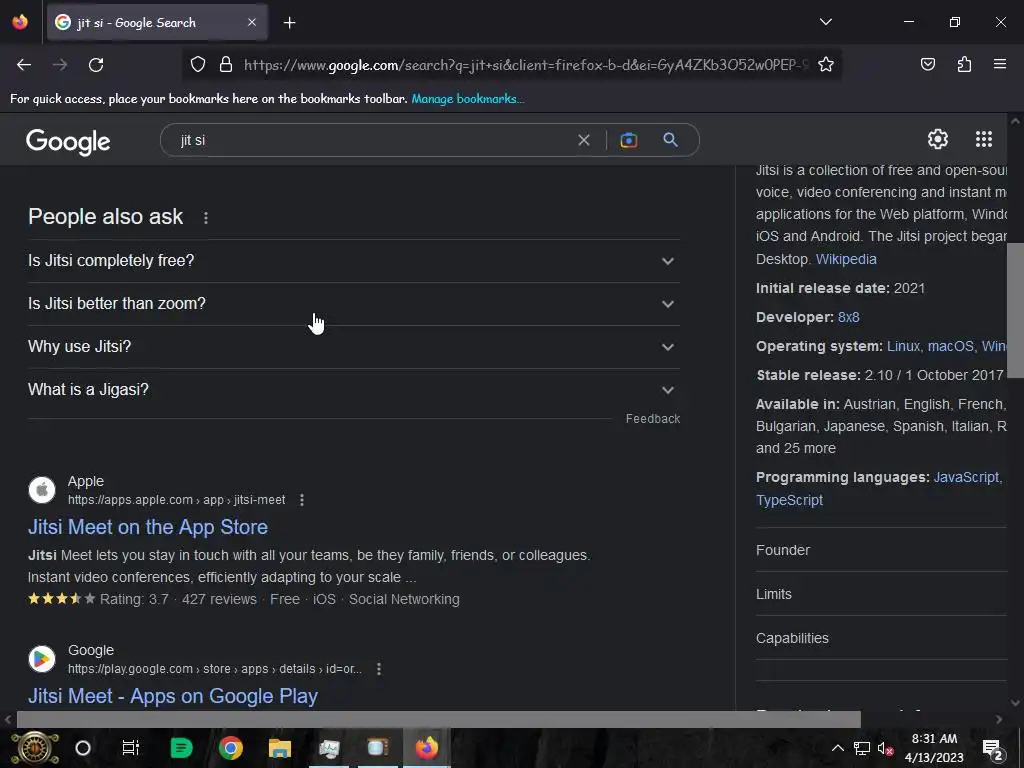
Task: Expand 'Is Jitsi better than zoom?' question
Action: [354, 304]
